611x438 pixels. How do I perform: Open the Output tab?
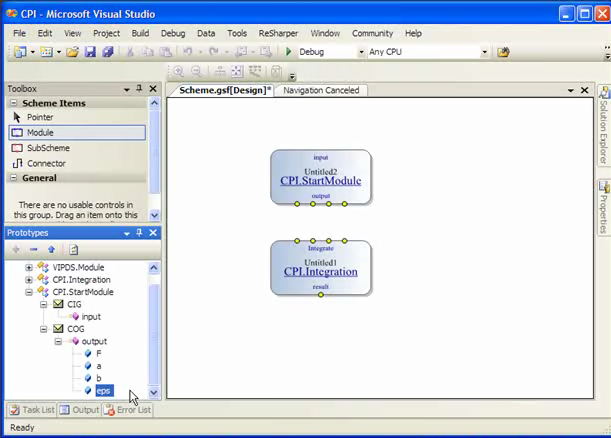click(x=80, y=410)
